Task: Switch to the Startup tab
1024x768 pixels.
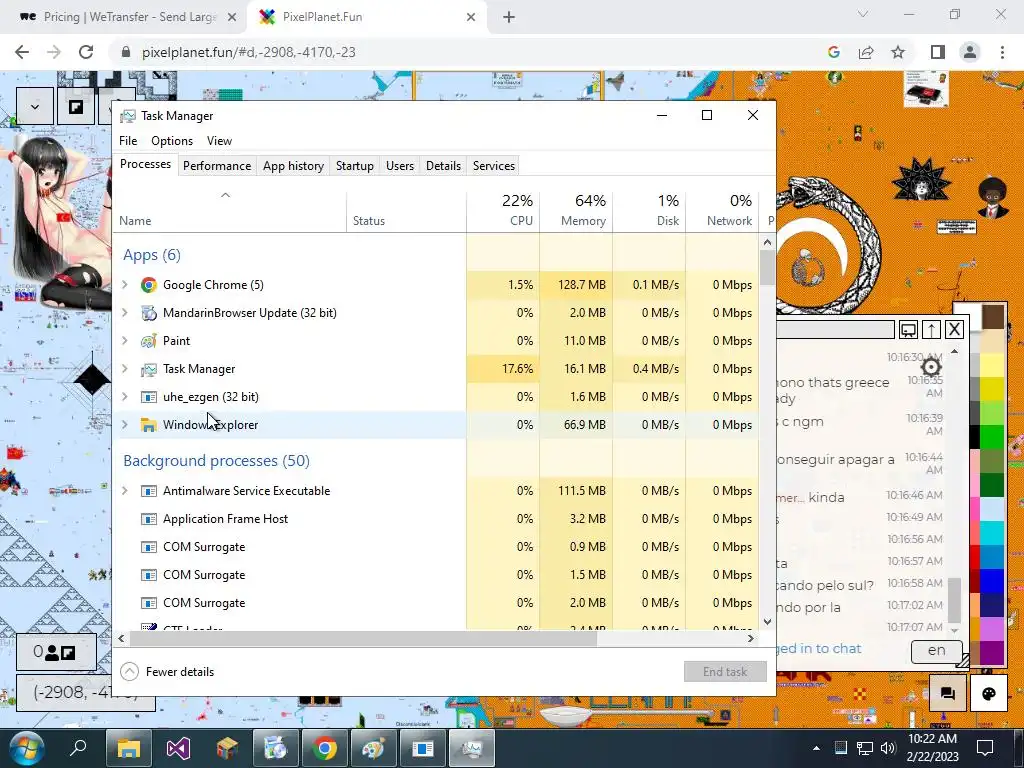Action: pos(355,166)
